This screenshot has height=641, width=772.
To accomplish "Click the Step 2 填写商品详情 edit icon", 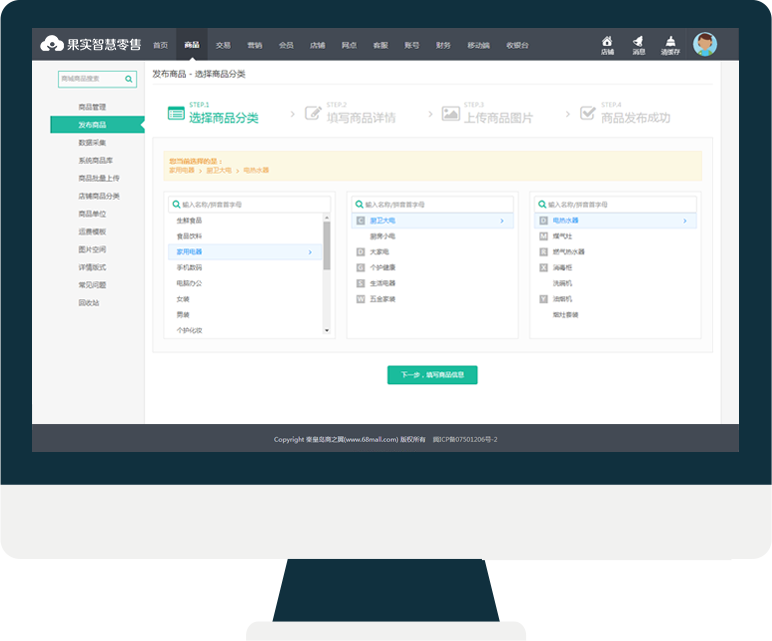I will [x=313, y=113].
